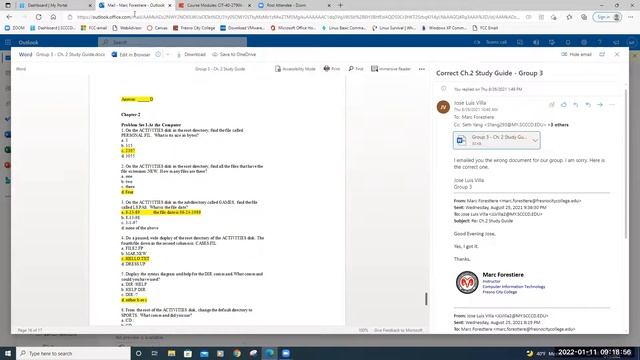Forward the email with arrow icon
This screenshot has width=640, height=360.
tap(600, 105)
